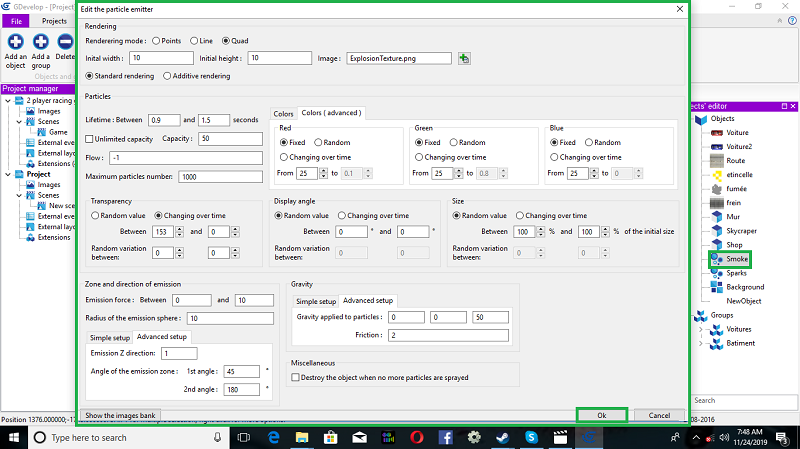Expand the Batiment group

tap(701, 343)
